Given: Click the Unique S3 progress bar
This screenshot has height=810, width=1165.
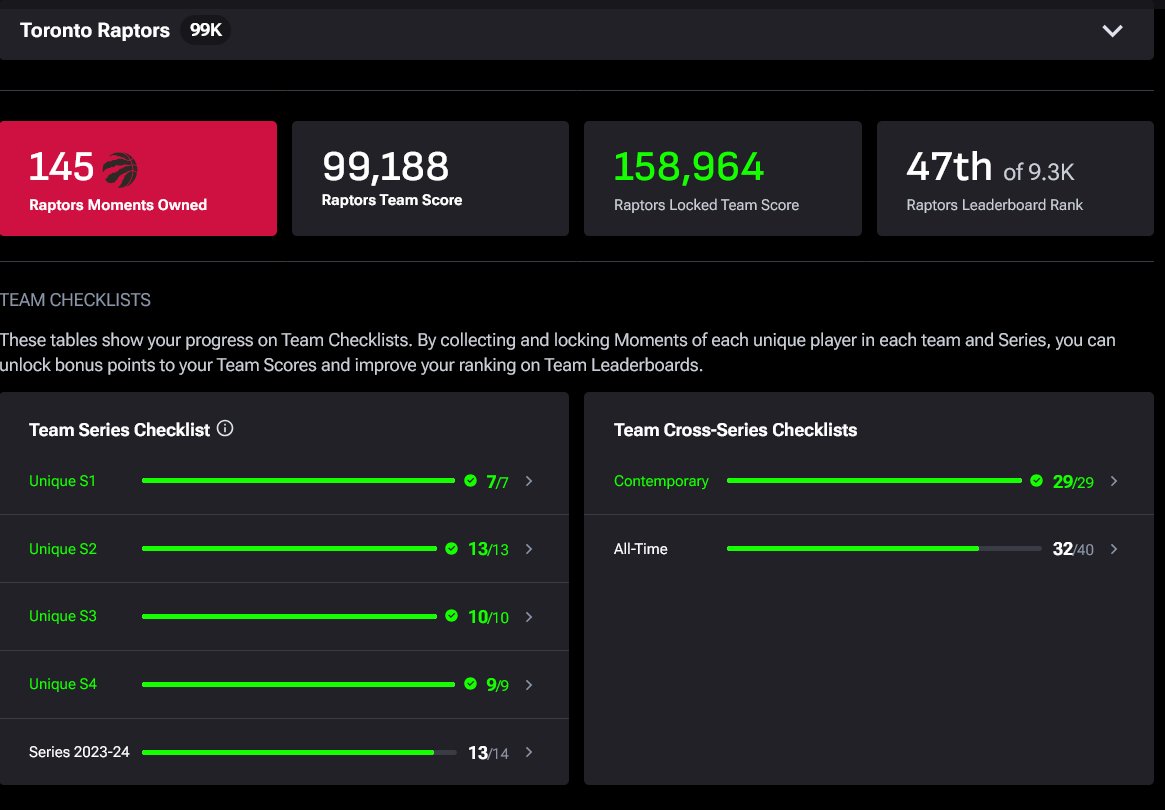Looking at the screenshot, I should click(289, 616).
